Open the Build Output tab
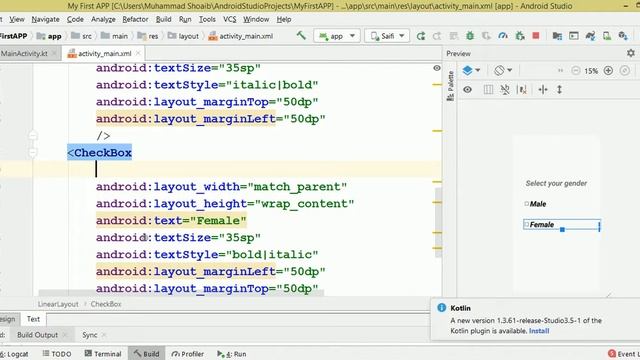 [x=38, y=335]
